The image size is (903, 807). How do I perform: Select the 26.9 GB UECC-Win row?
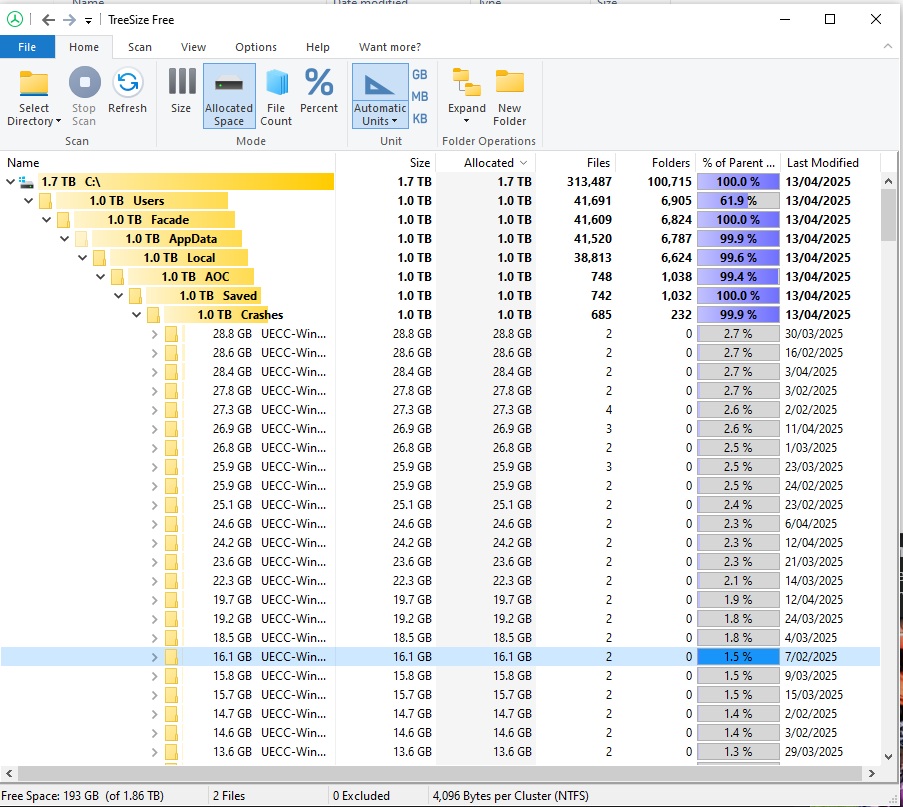440,429
